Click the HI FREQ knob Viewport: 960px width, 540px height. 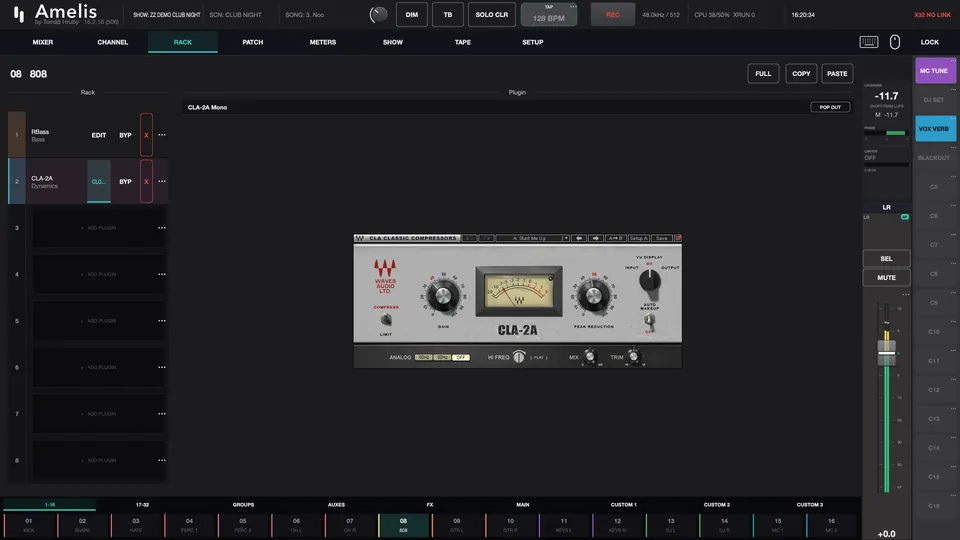519,357
